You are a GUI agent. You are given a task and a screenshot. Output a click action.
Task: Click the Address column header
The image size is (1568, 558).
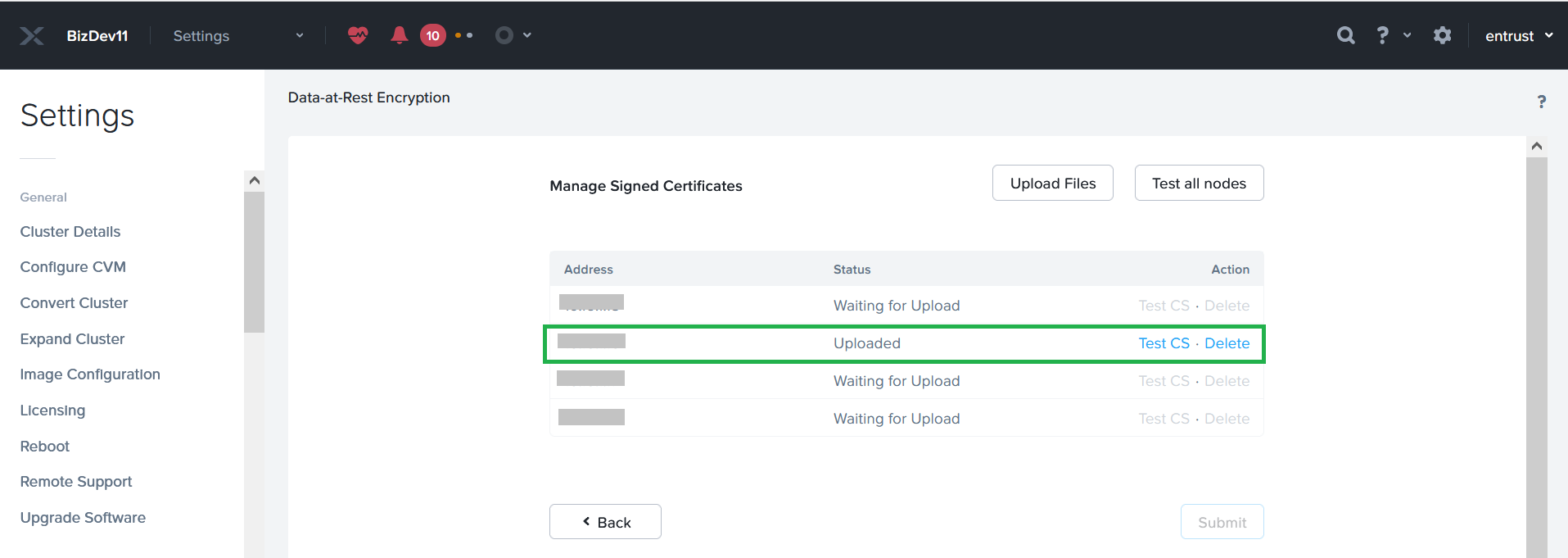point(588,270)
